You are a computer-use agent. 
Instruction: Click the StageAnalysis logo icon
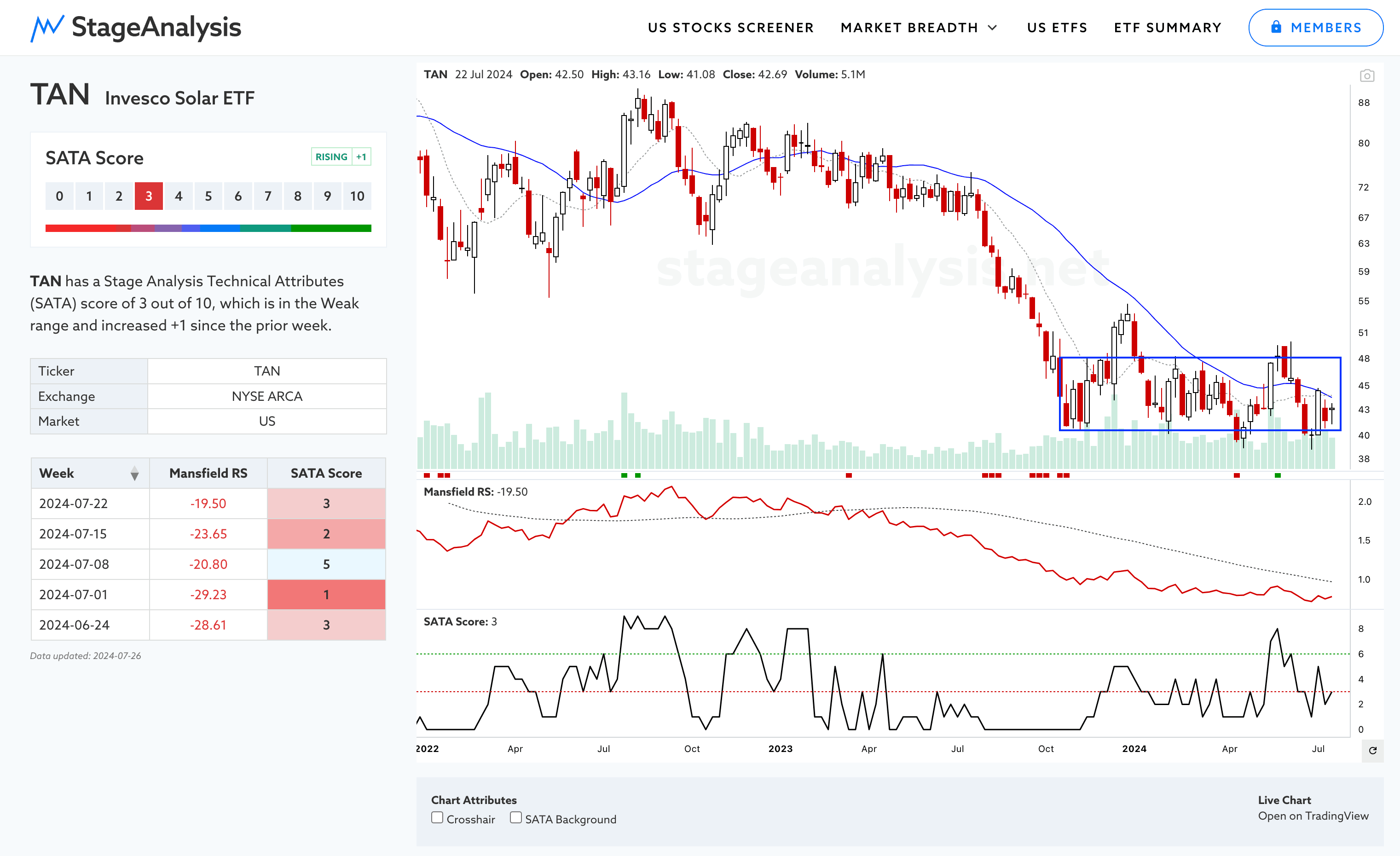click(46, 28)
